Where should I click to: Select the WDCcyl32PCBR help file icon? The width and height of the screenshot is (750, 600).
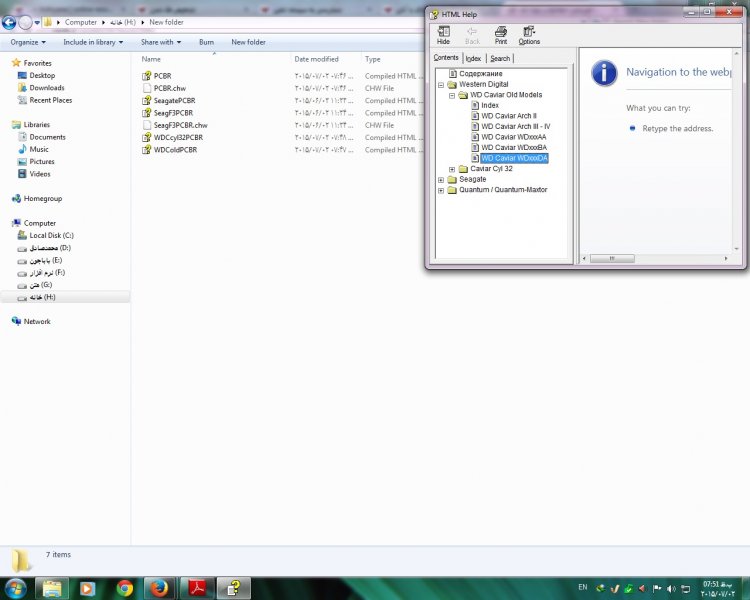click(x=147, y=137)
